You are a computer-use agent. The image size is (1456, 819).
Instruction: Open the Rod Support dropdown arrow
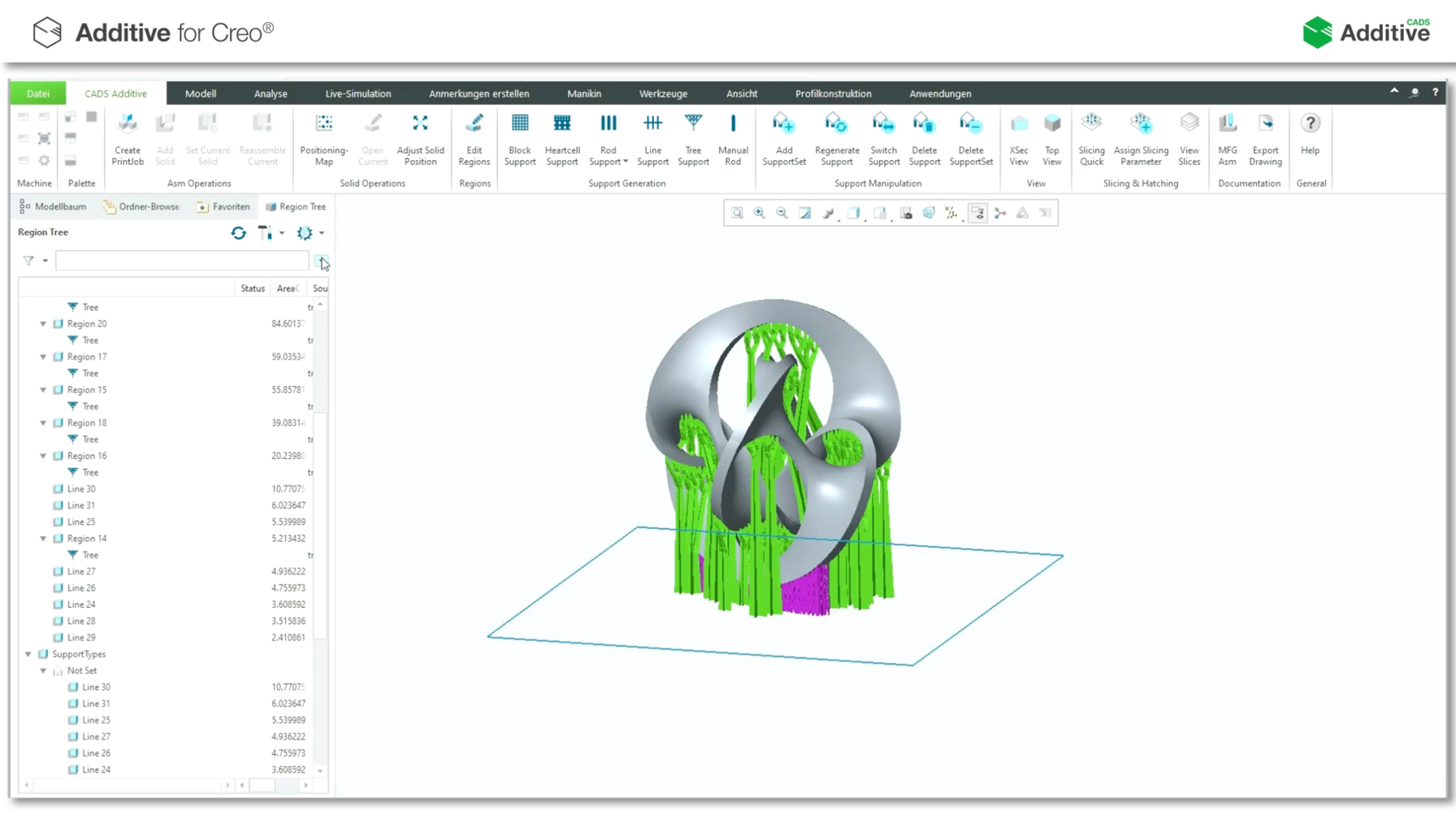[x=626, y=162]
